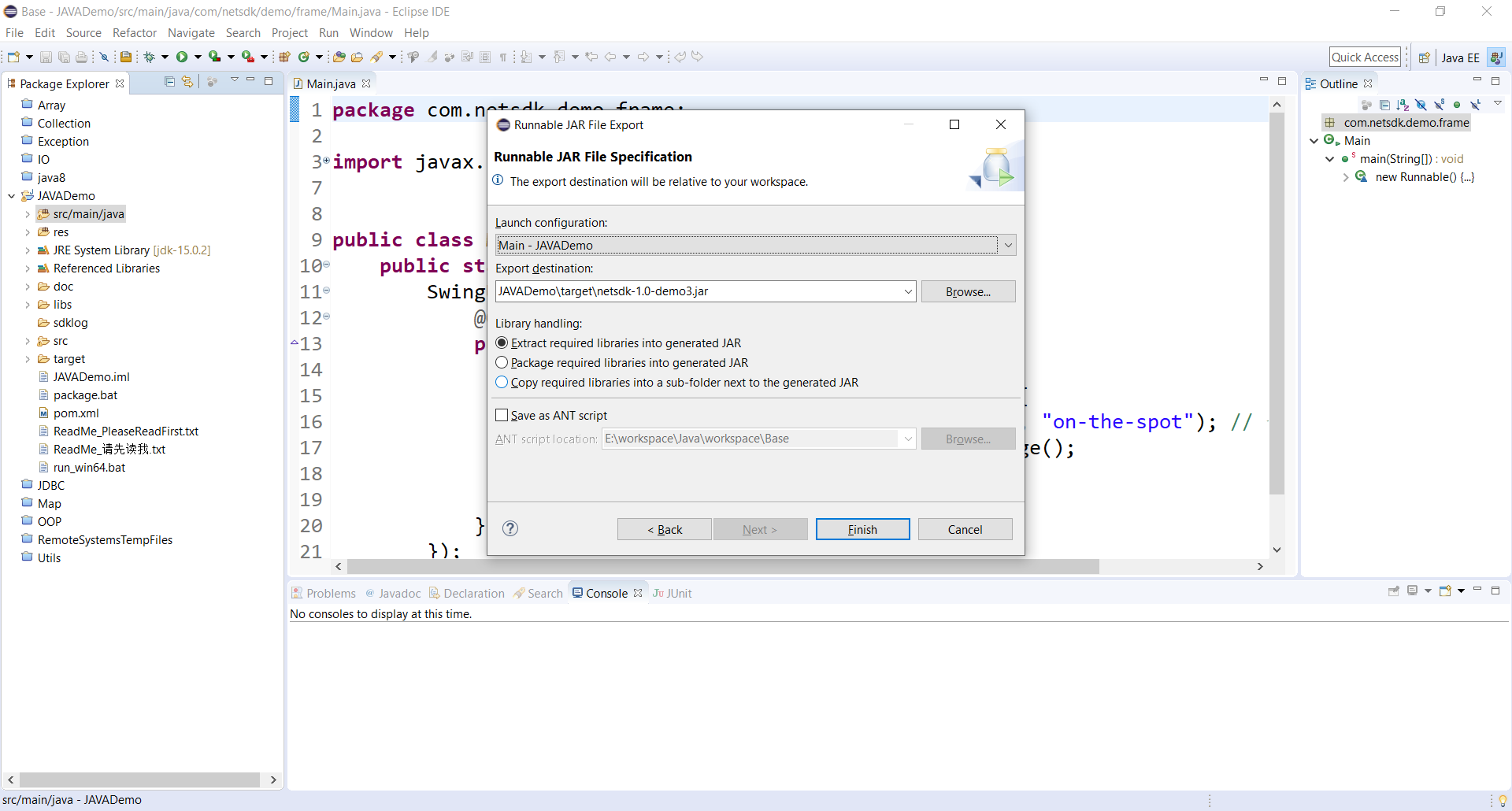The height and width of the screenshot is (811, 1512).
Task: Toggle Hide Fields in Outline
Action: pyautogui.click(x=1421, y=105)
